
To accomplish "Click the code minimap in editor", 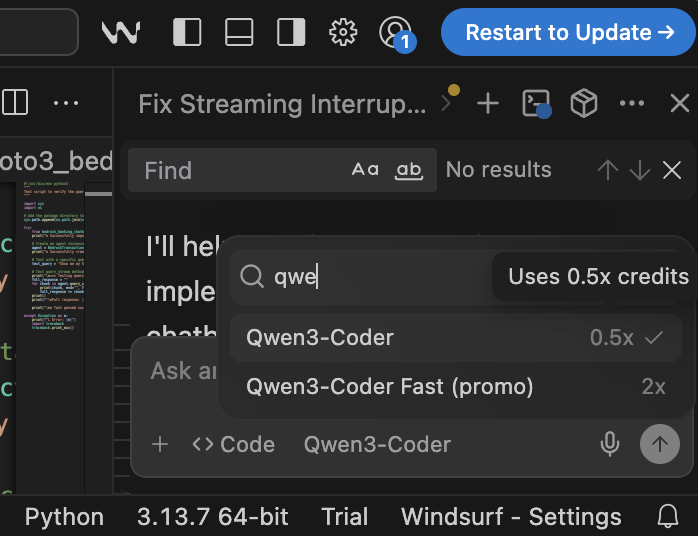I will click(53, 256).
